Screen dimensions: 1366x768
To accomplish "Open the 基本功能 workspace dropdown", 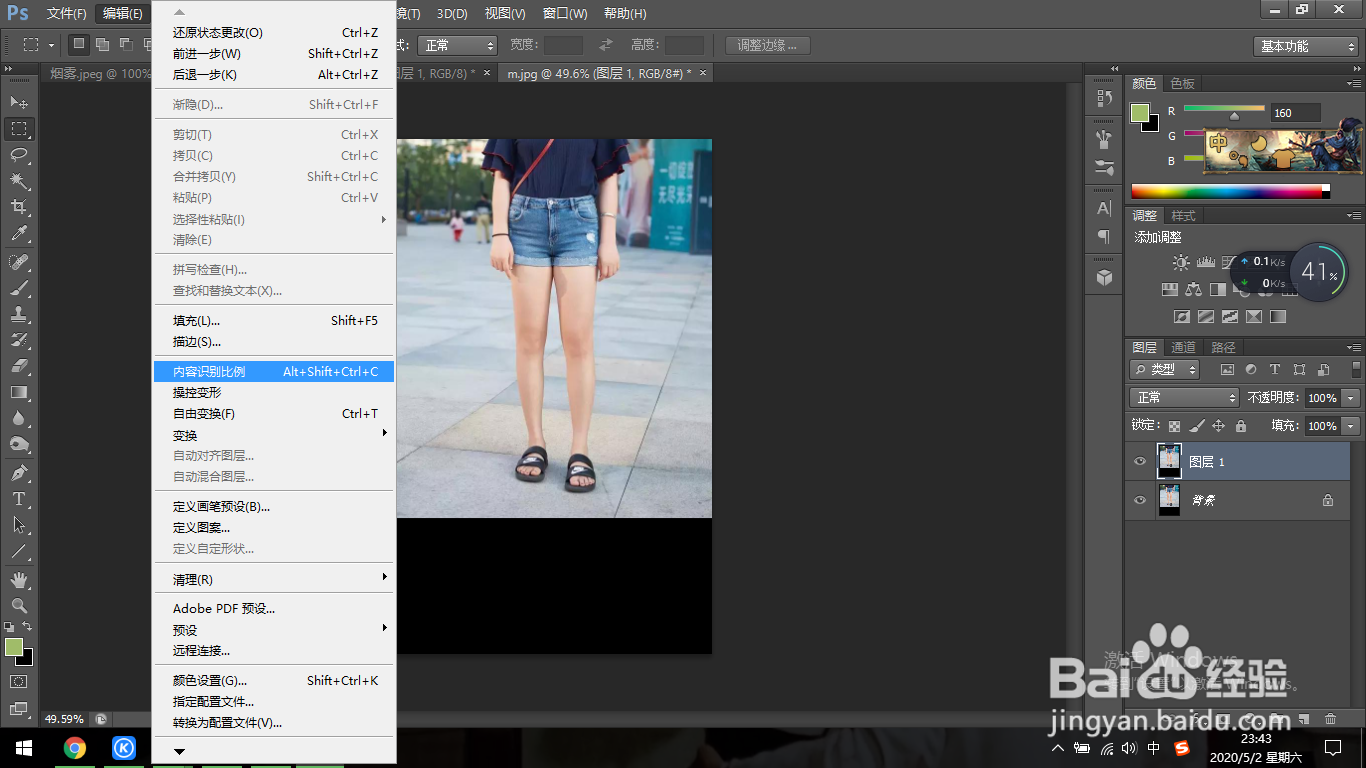I will click(1305, 46).
